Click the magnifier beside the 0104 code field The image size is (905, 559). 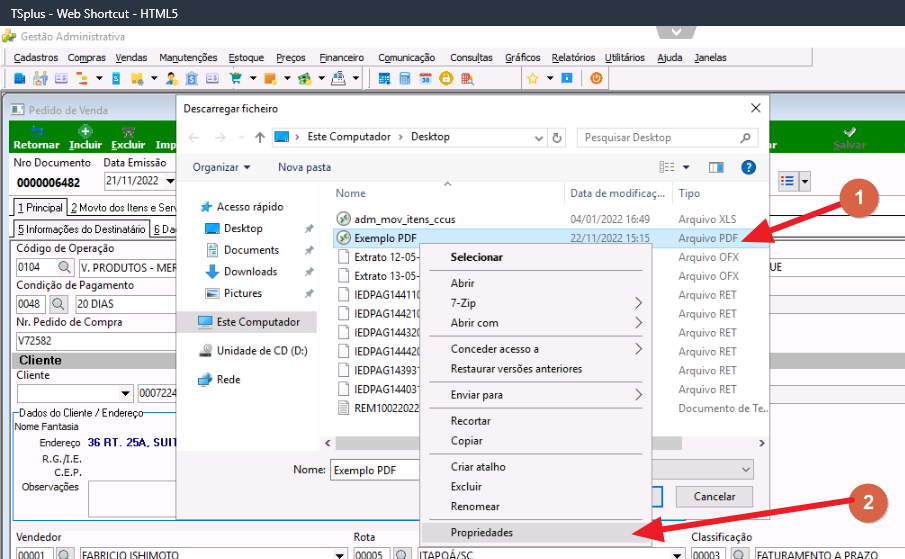point(64,267)
